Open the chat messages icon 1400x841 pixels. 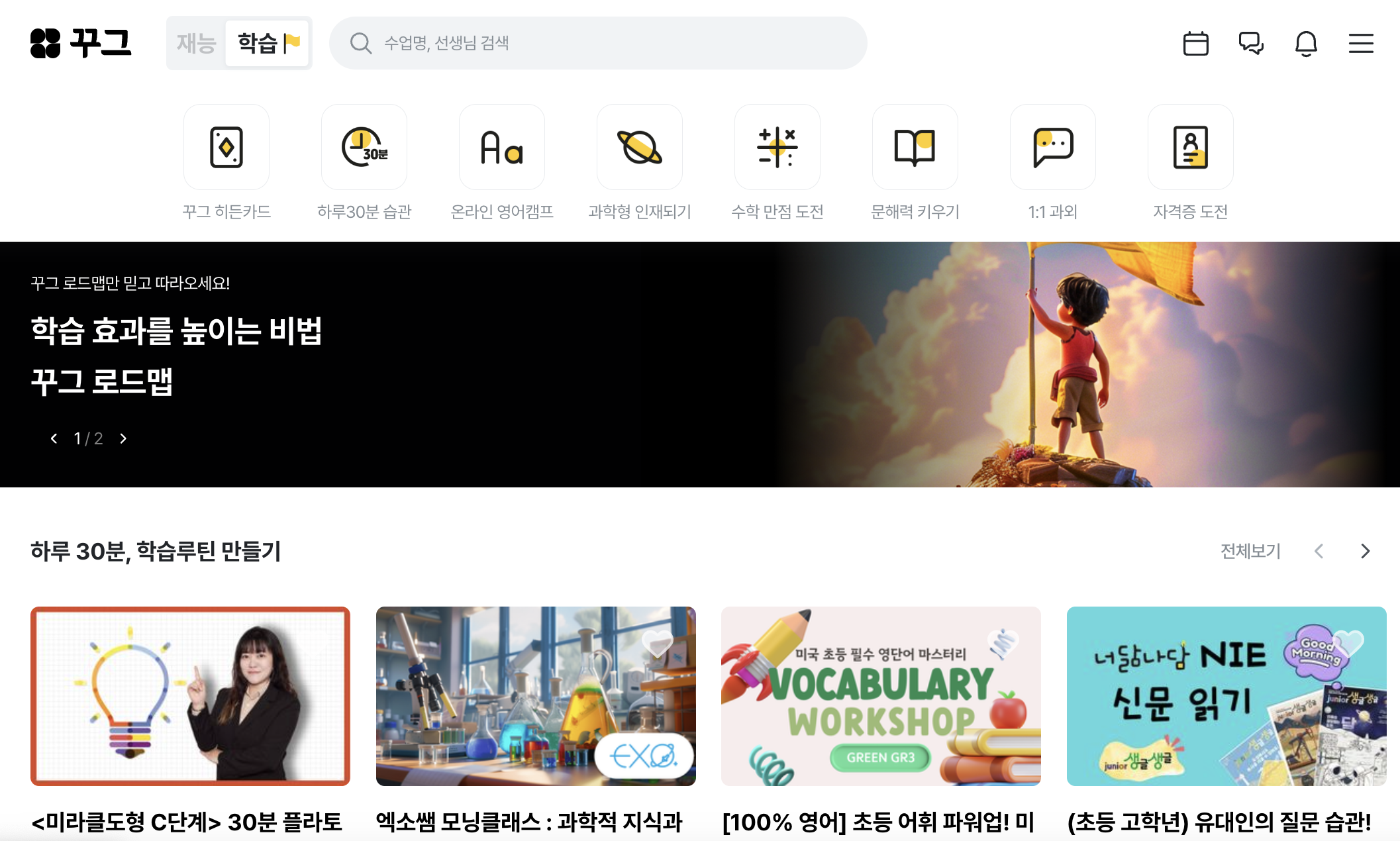tap(1251, 44)
